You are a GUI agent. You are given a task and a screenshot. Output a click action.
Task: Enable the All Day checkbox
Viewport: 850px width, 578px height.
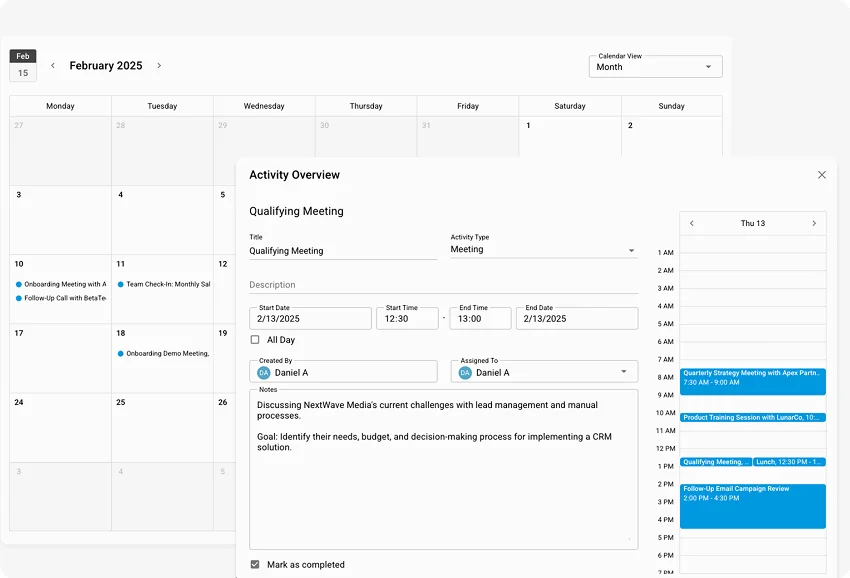(x=255, y=340)
